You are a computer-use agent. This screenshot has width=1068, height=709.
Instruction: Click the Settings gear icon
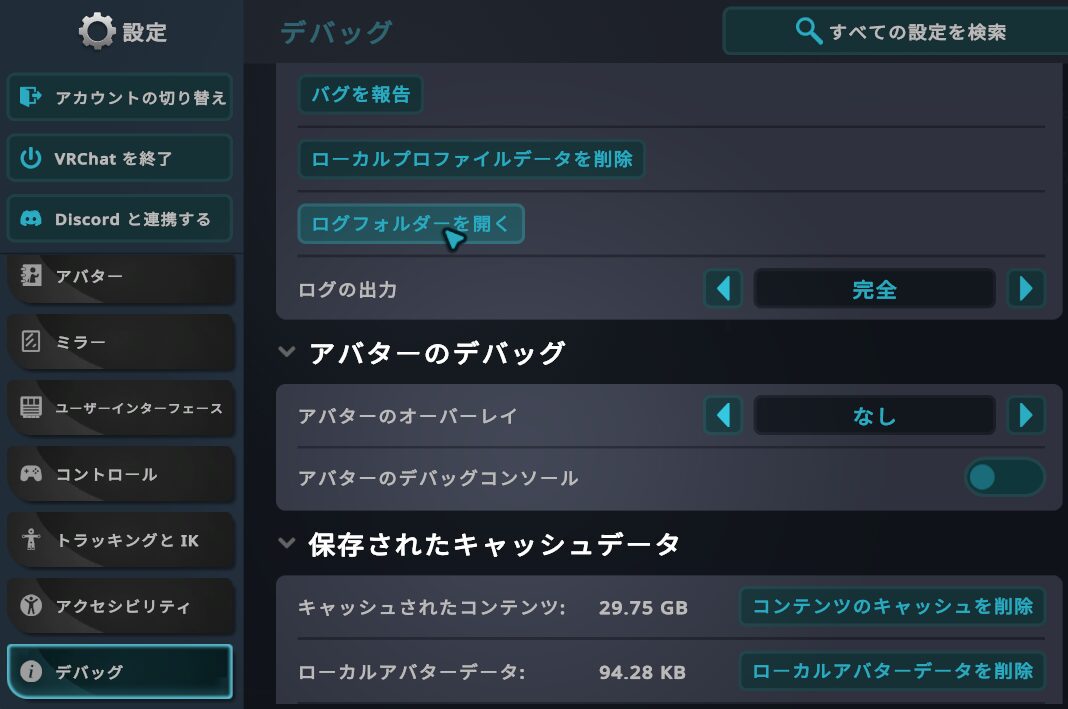click(96, 32)
